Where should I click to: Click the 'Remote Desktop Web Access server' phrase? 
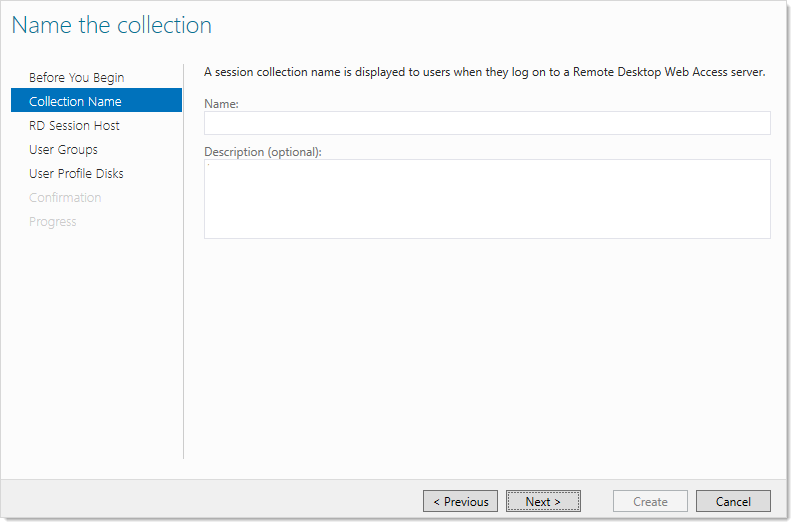667,72
